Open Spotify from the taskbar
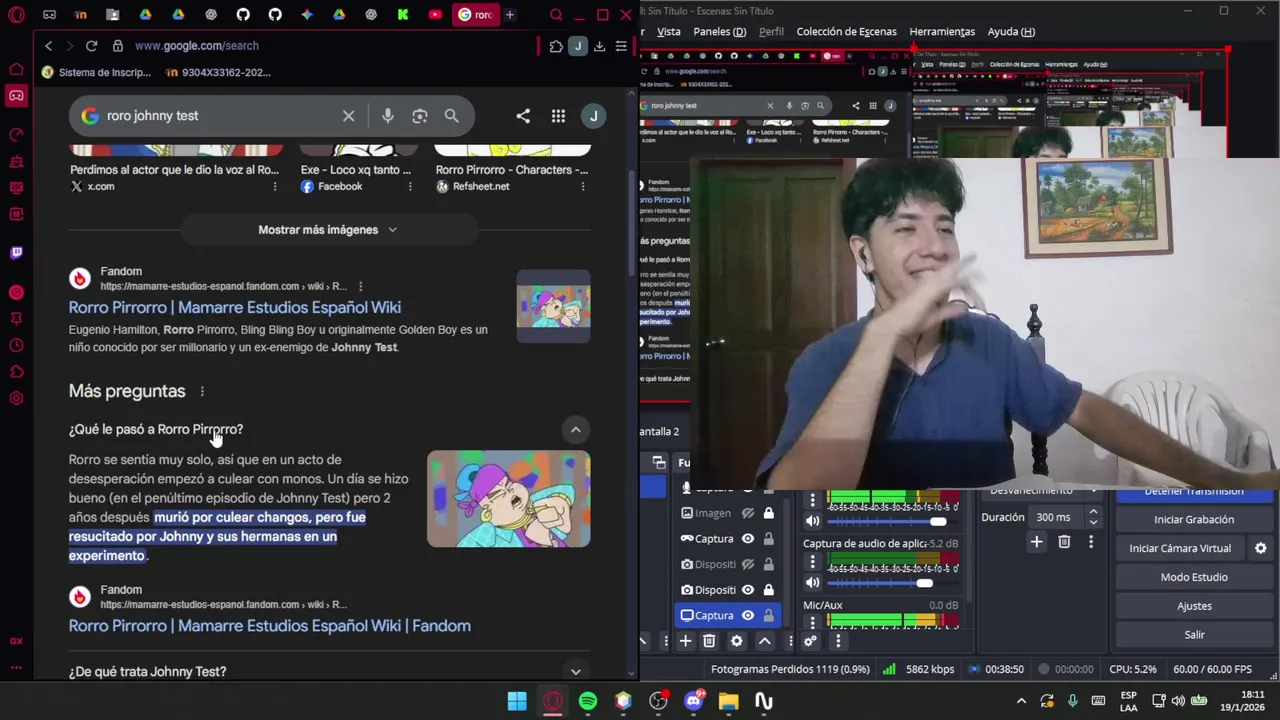 (588, 701)
